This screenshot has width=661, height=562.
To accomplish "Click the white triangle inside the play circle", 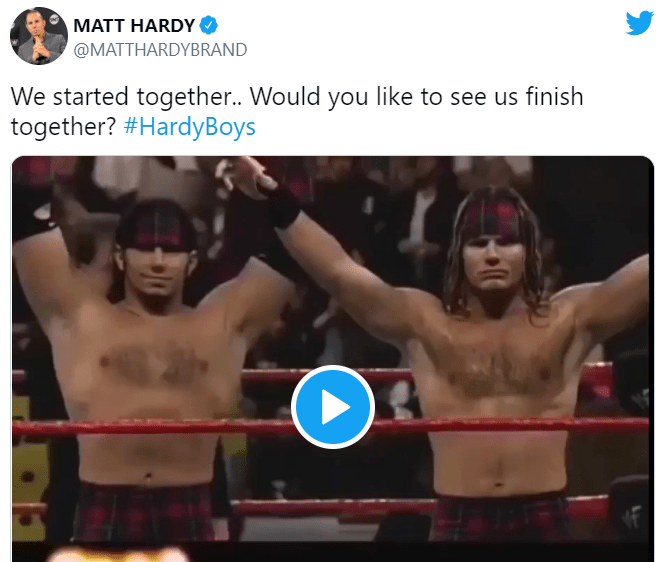I will tap(335, 407).
